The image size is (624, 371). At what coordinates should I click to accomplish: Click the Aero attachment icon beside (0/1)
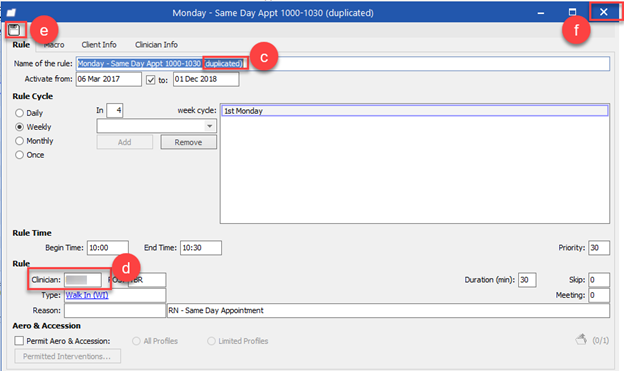click(x=581, y=340)
